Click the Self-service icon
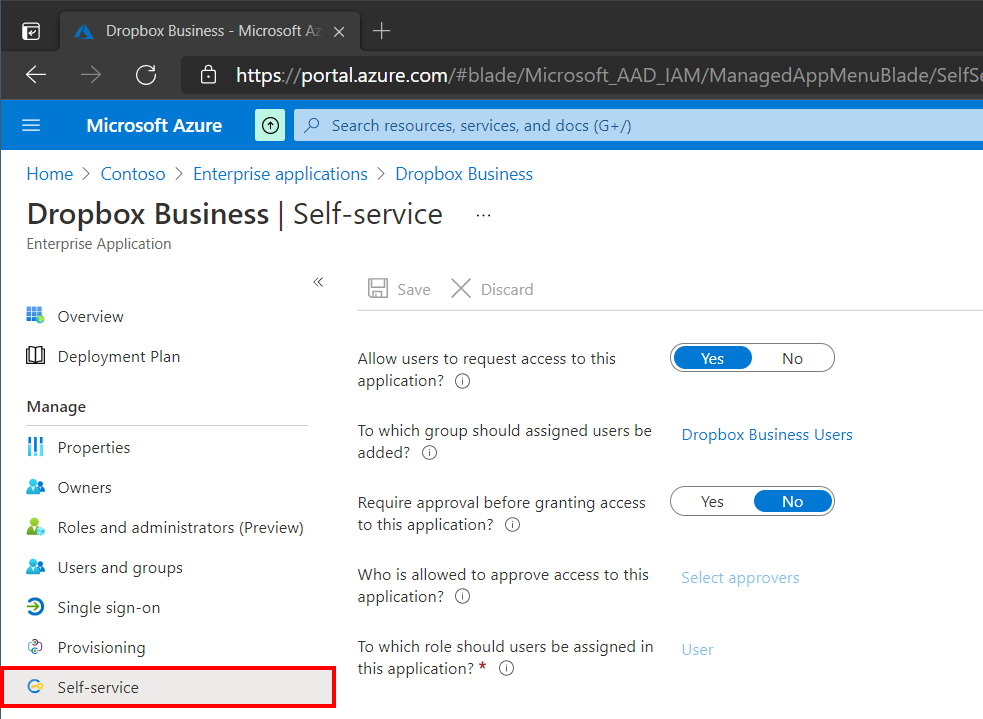Viewport: 983px width, 719px height. pos(35,686)
